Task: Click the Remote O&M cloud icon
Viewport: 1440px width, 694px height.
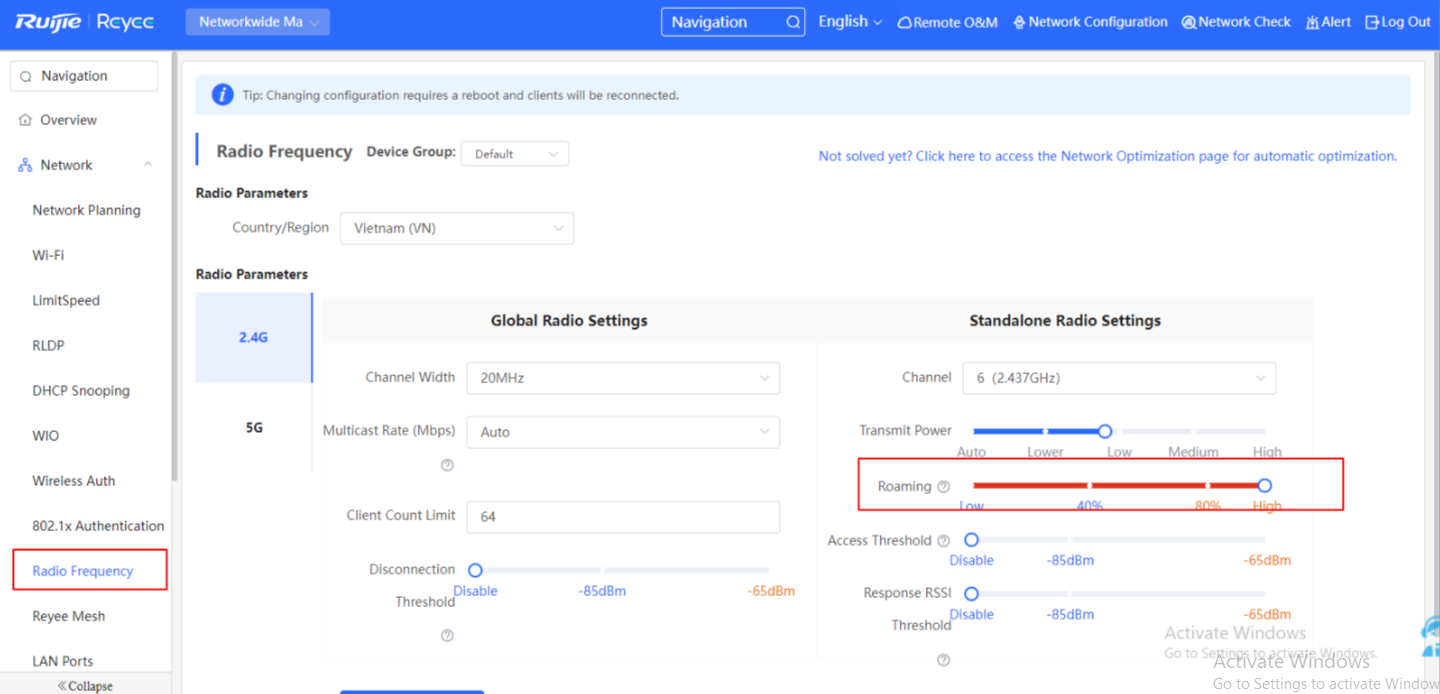Action: (904, 22)
